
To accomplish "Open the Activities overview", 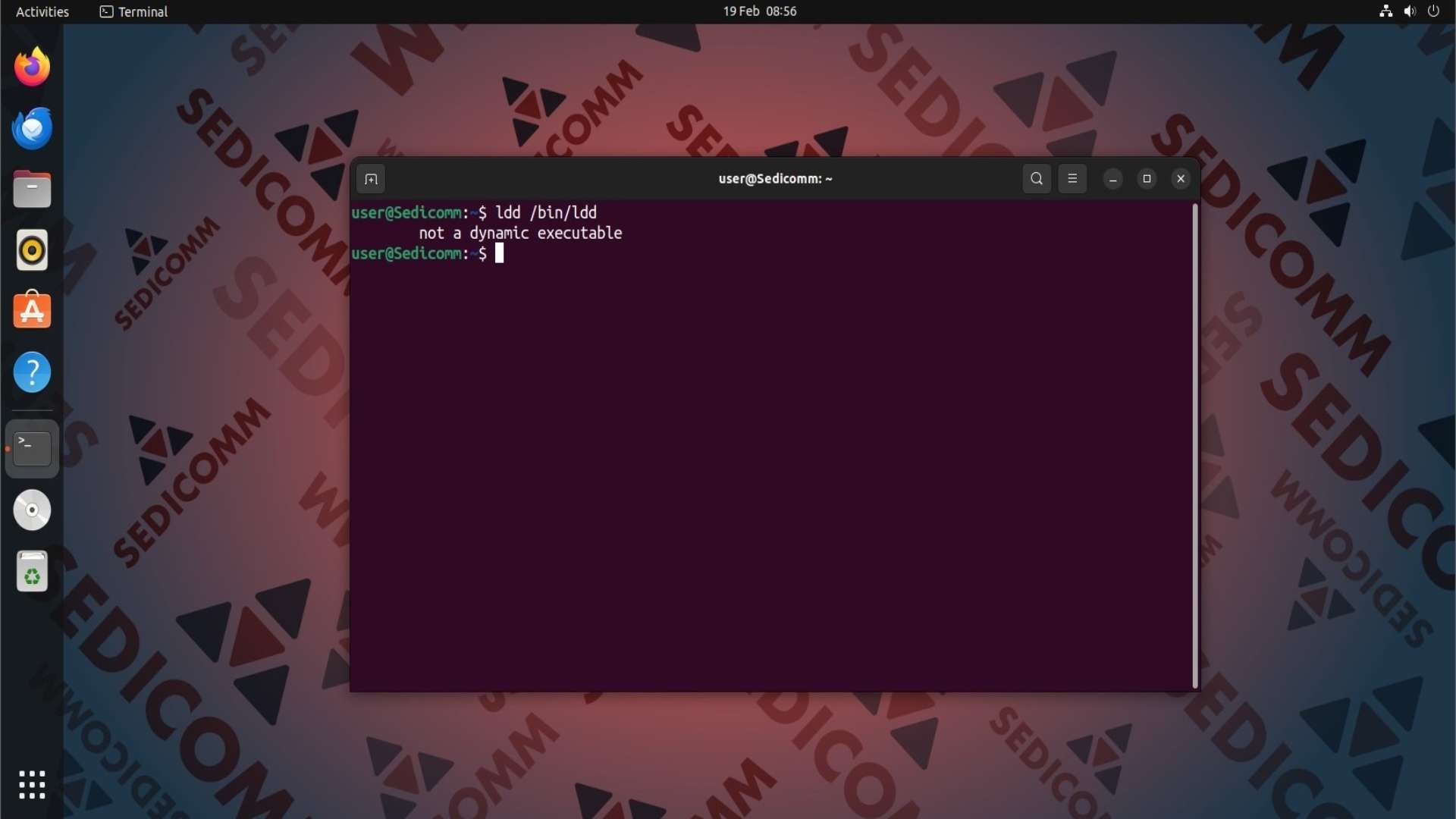I will (x=42, y=11).
